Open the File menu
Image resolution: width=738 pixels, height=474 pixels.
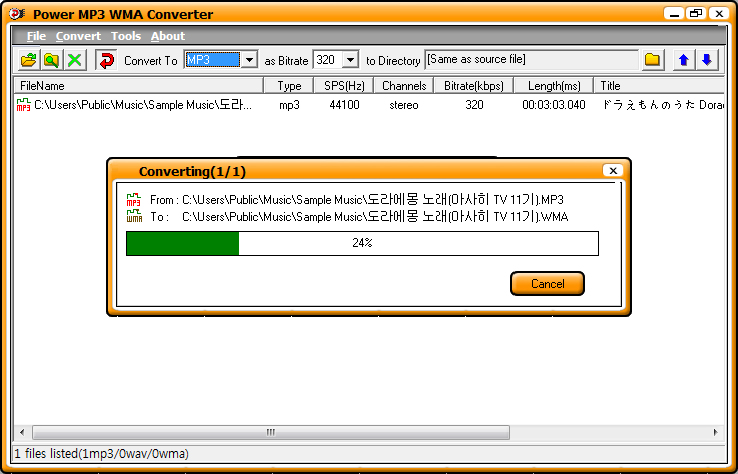36,36
